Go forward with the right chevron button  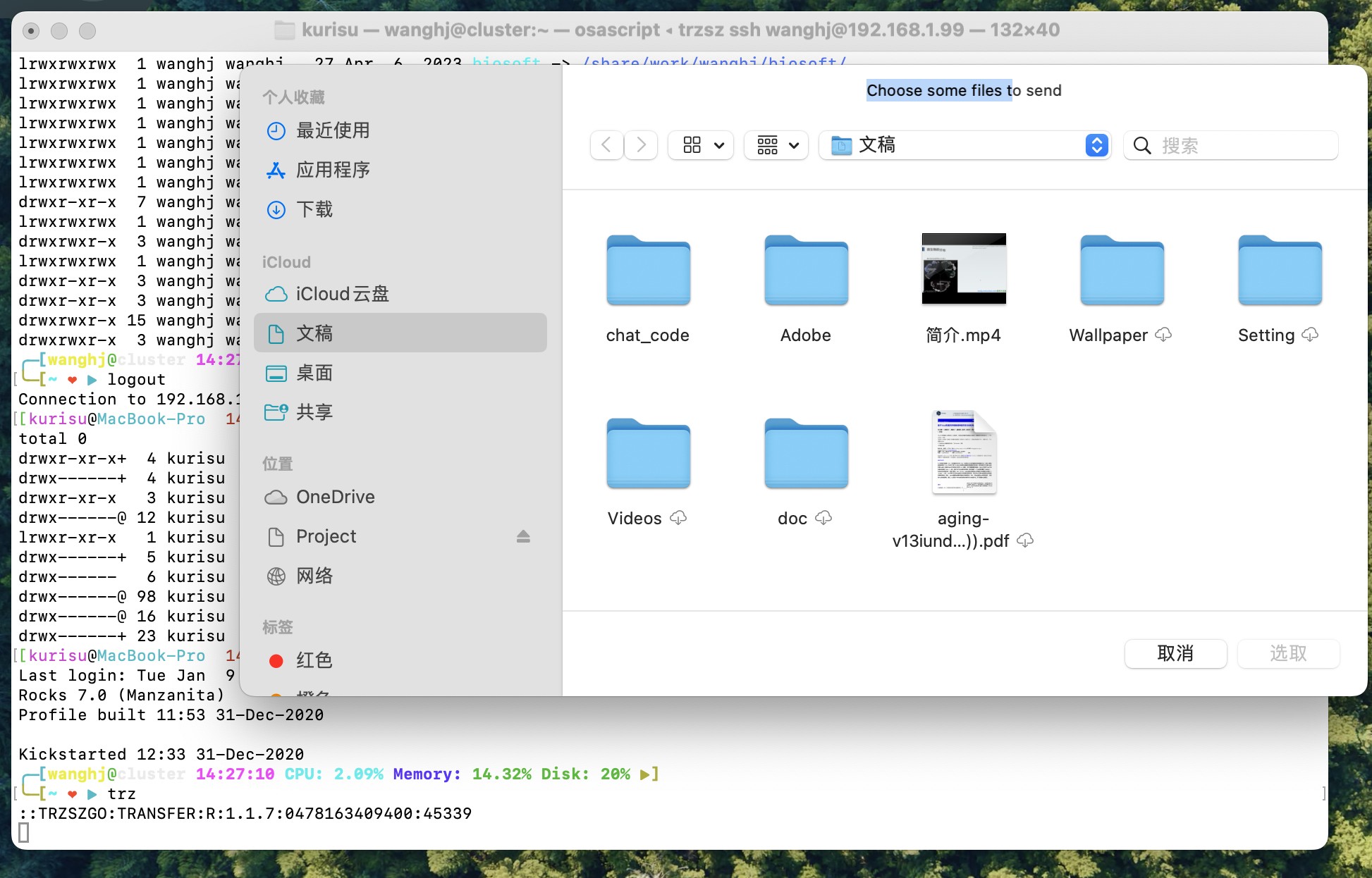[x=641, y=145]
